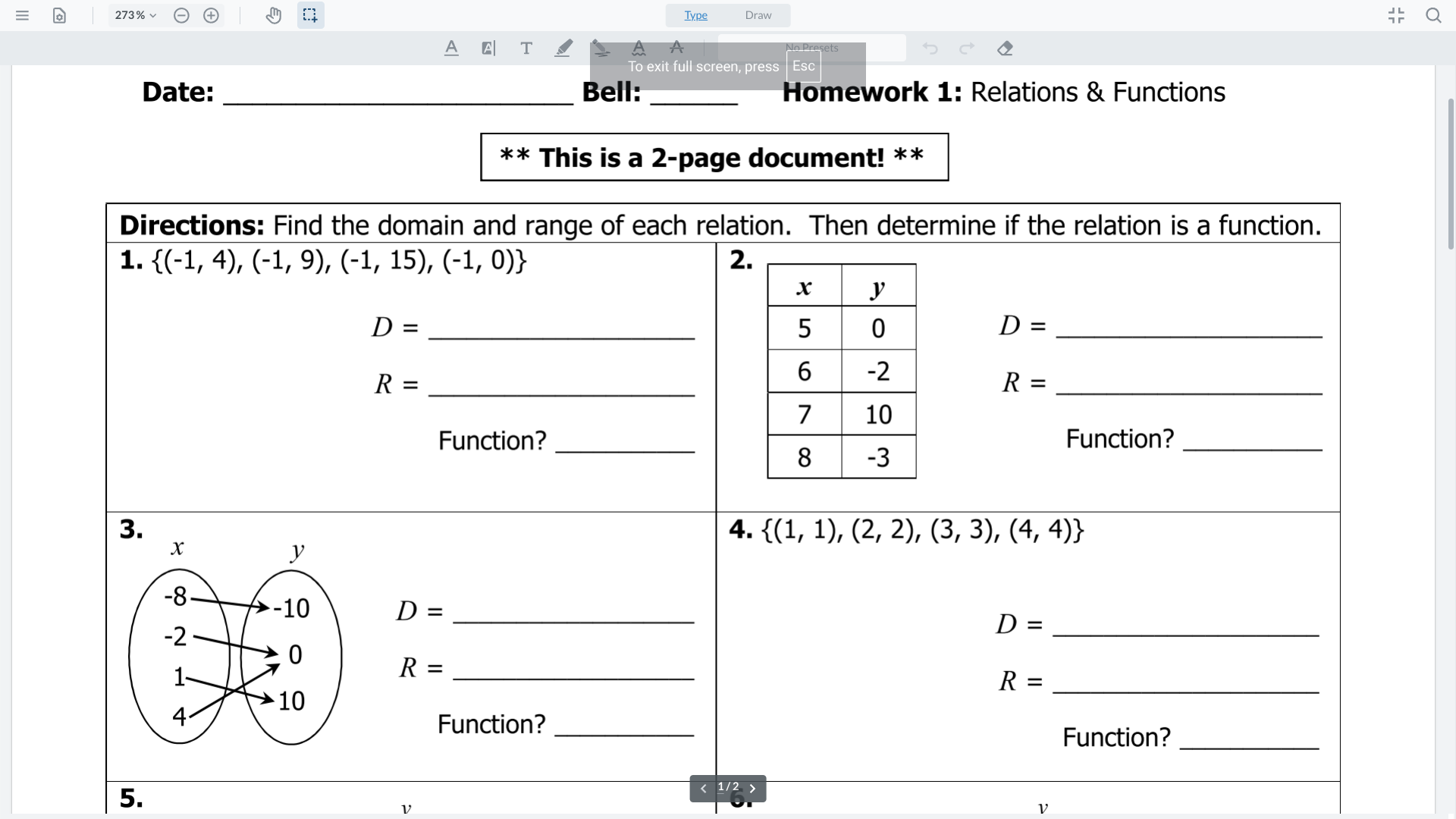Undo the last annotation
This screenshot has width=1456, height=819.
[930, 49]
